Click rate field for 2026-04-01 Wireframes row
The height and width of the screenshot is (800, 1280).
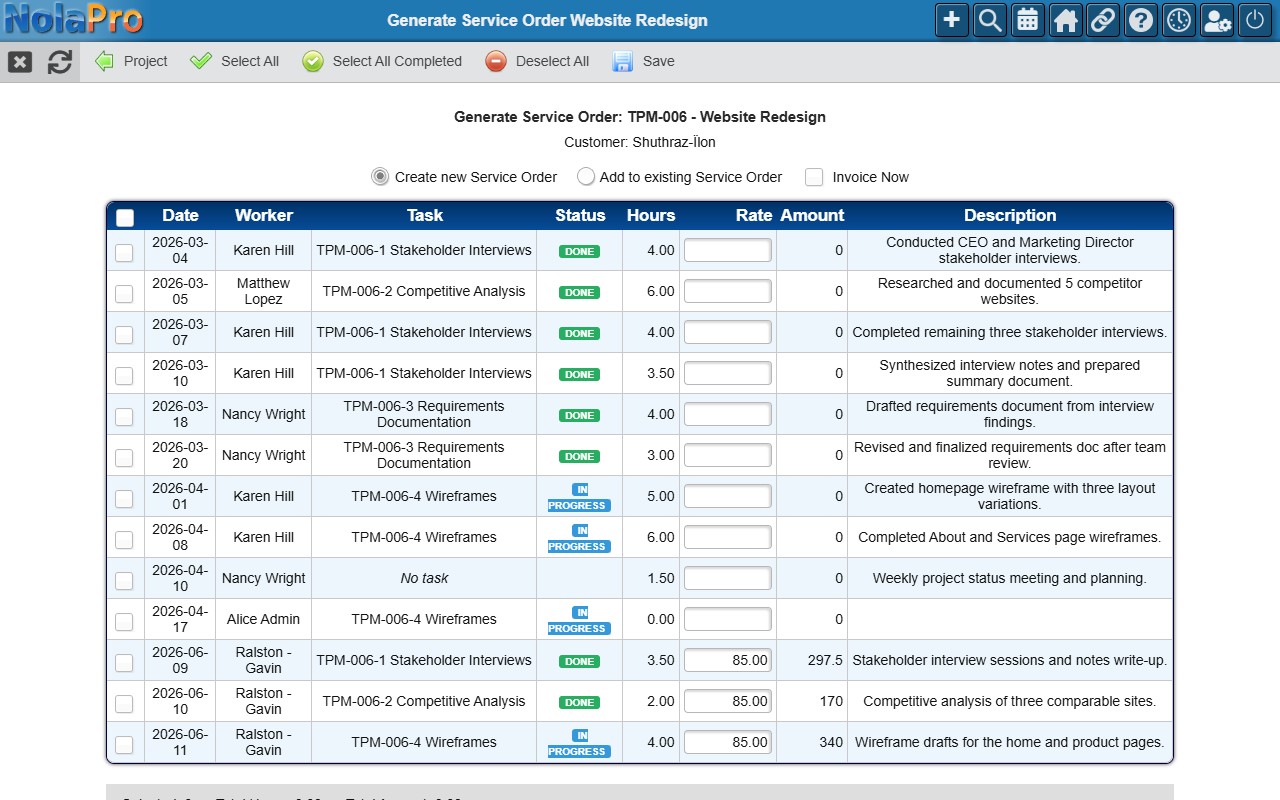(728, 496)
